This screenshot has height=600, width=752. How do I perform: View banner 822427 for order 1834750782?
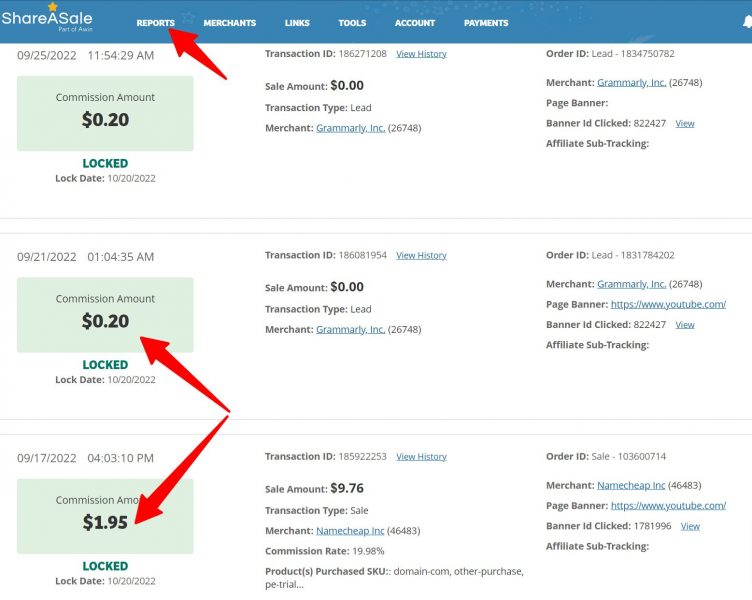685,123
